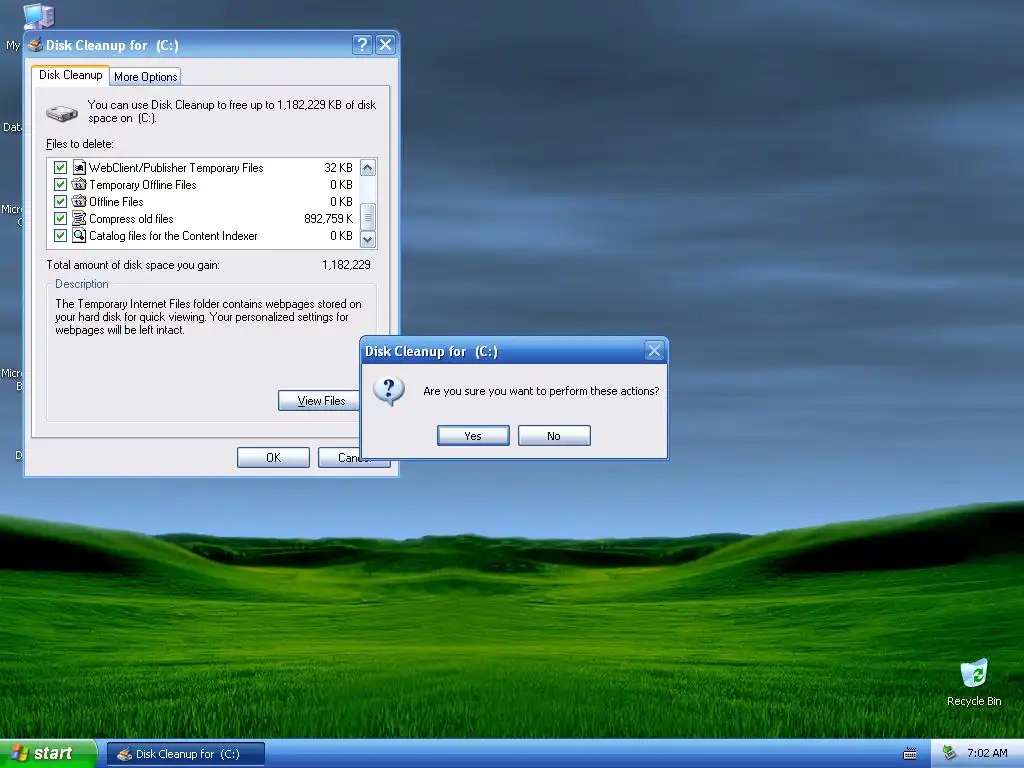
Task: Click the system tray cleanup icon
Action: point(949,754)
